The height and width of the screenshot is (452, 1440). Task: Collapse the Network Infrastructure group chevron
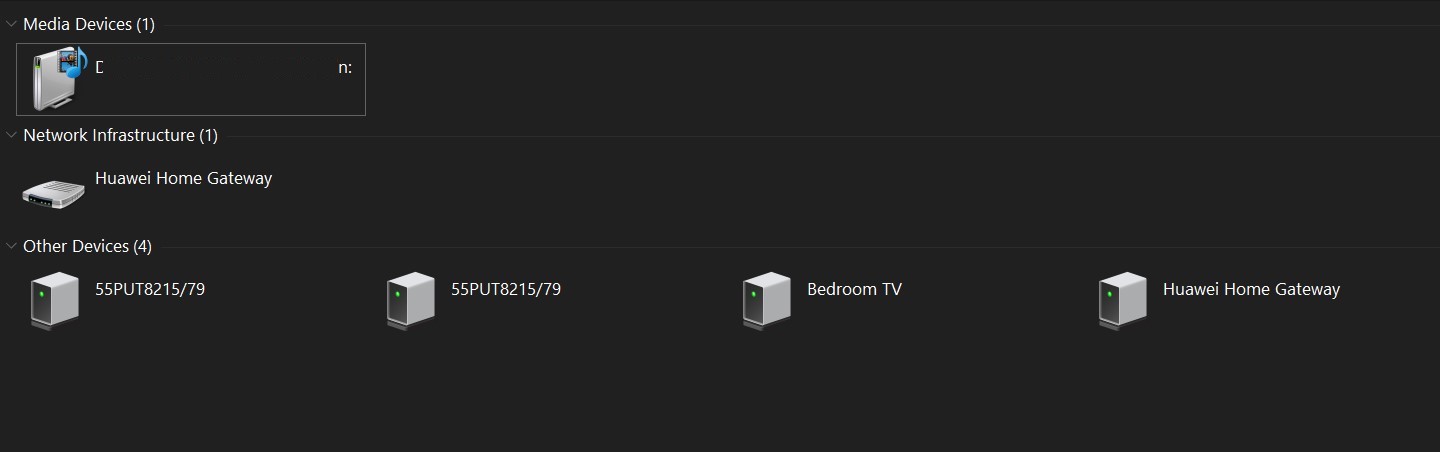11,135
